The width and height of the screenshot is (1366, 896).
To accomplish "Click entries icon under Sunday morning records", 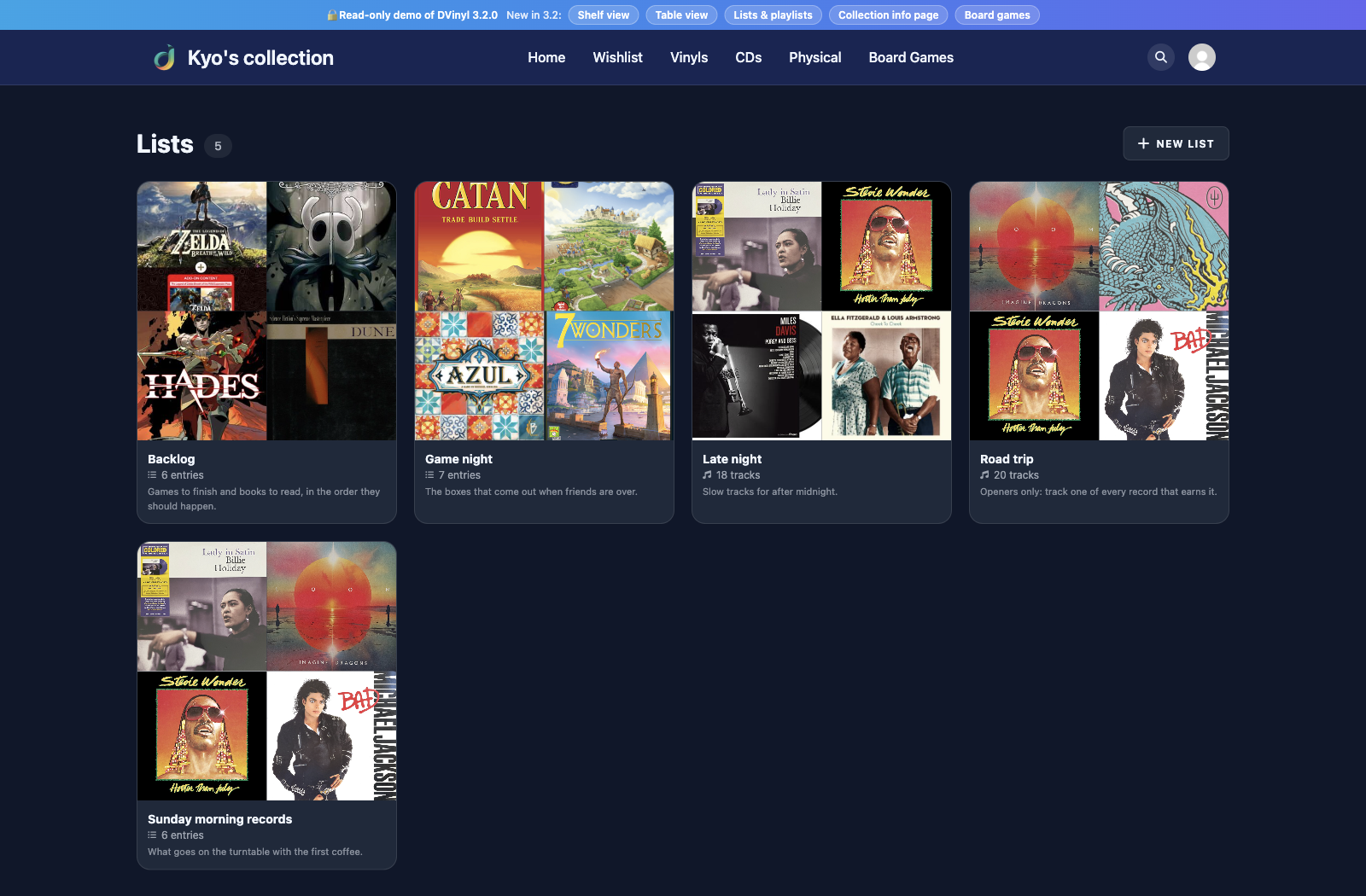I will pos(152,835).
